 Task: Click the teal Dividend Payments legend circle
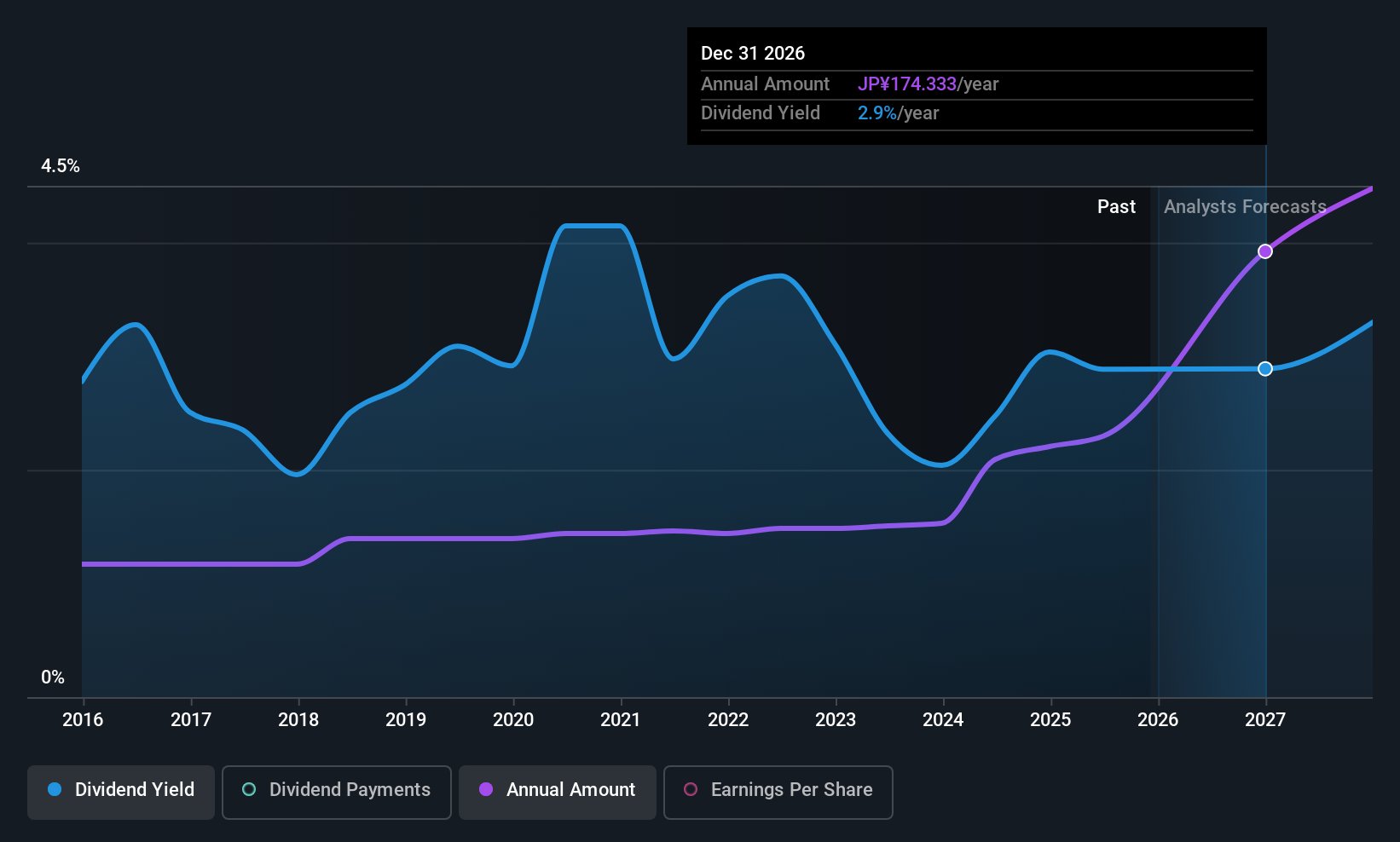click(249, 790)
